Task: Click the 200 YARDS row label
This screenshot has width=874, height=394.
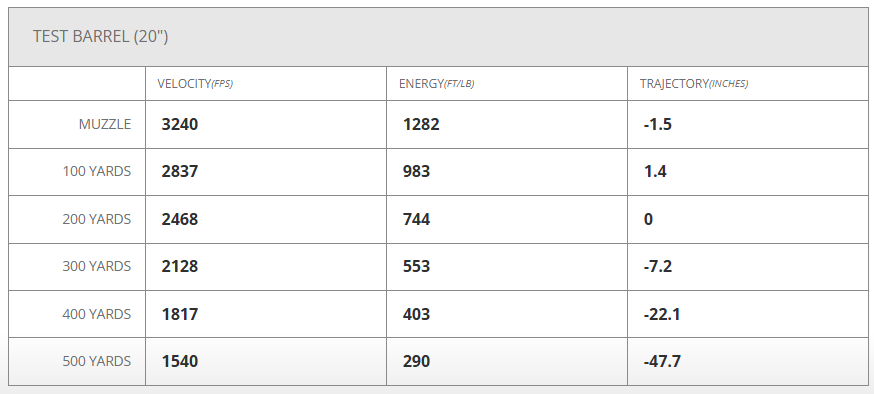Action: [96, 219]
